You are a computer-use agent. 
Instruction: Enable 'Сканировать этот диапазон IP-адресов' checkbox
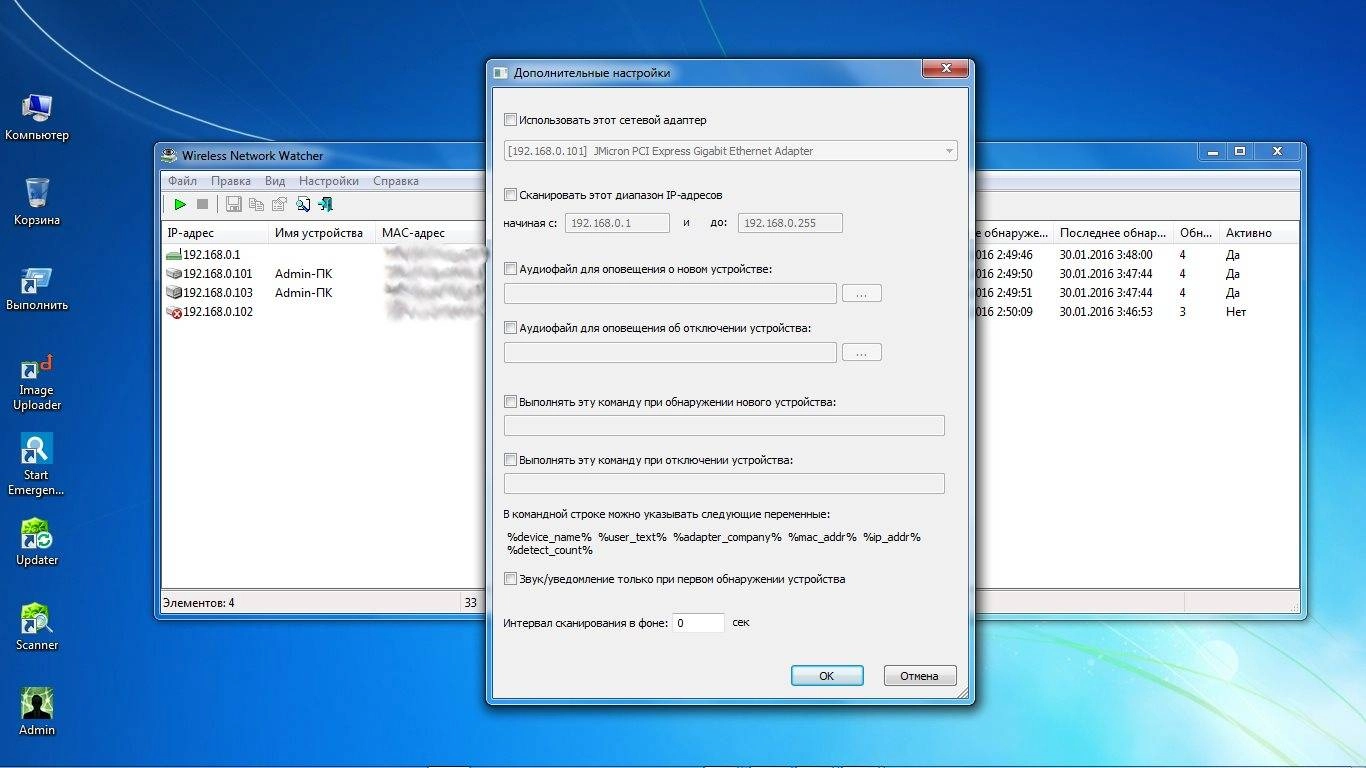coord(511,195)
